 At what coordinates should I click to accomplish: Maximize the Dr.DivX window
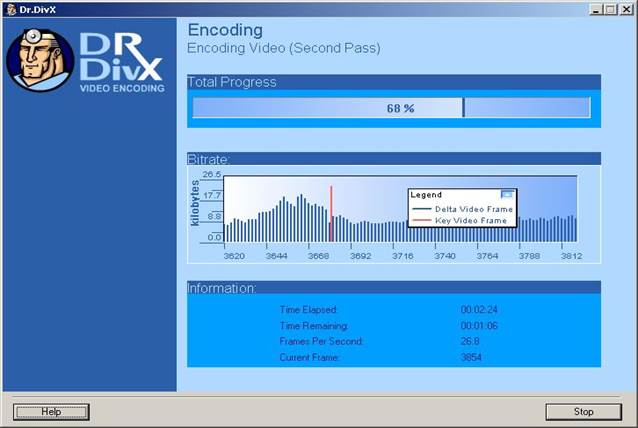click(x=611, y=9)
